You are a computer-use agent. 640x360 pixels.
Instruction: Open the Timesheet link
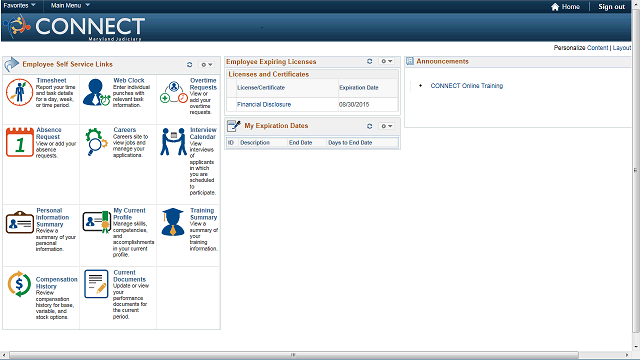pos(51,80)
